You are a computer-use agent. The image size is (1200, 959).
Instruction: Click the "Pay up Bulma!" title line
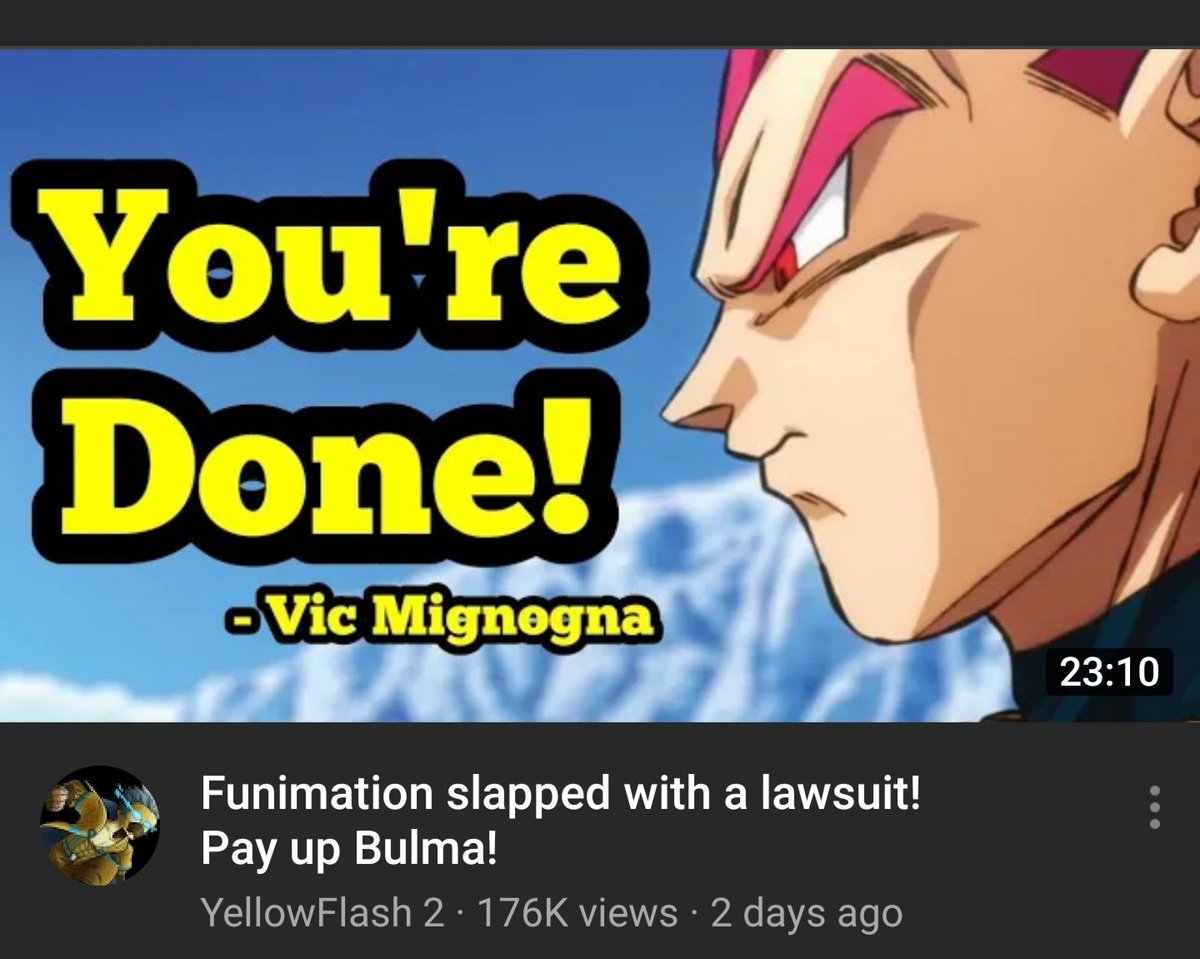click(348, 850)
